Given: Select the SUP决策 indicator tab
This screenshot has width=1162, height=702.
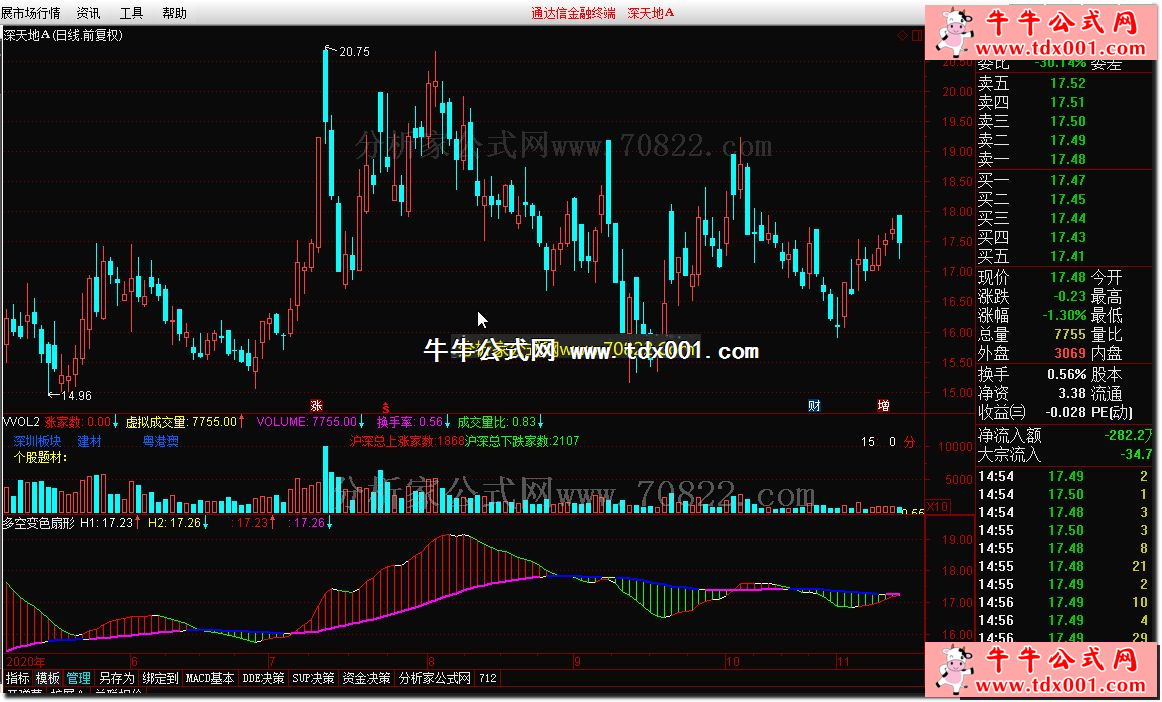Looking at the screenshot, I should [x=313, y=678].
